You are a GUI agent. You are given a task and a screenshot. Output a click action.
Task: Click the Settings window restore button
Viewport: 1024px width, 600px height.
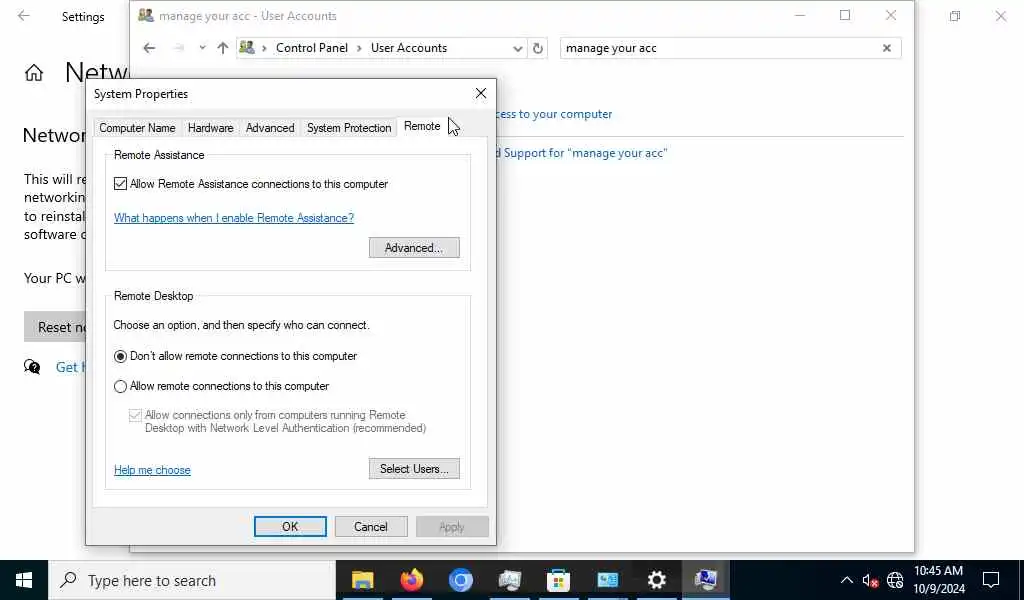[x=955, y=16]
